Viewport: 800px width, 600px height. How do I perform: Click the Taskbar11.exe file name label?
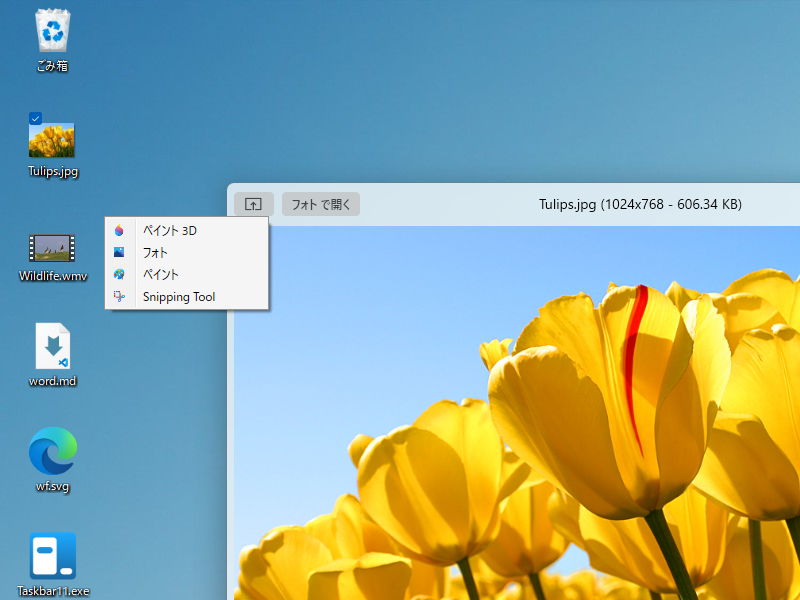(x=53, y=591)
